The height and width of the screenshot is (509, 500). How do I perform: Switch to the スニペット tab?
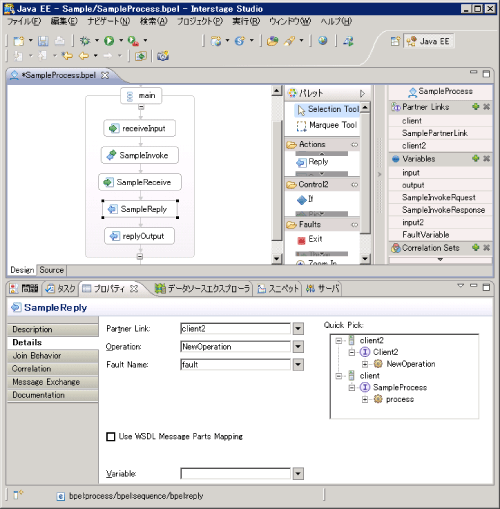point(278,289)
